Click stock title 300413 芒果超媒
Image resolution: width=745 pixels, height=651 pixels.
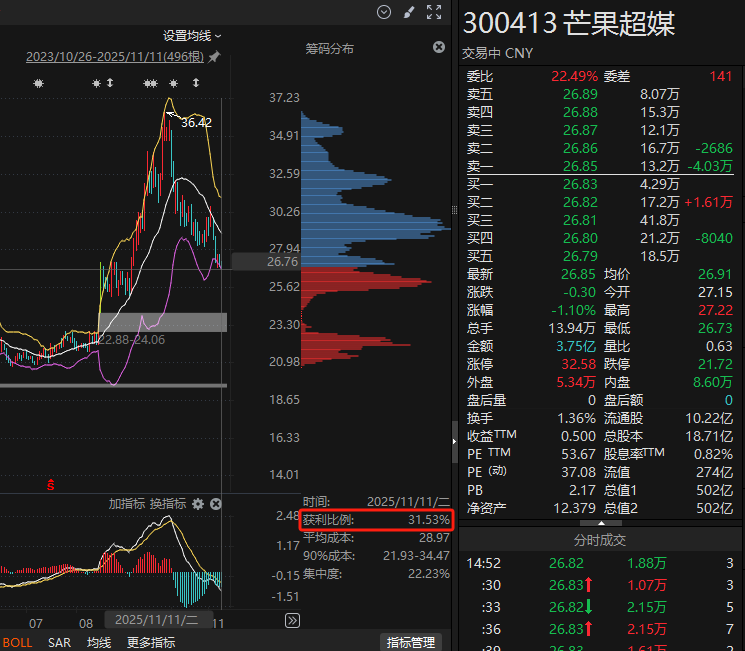[x=569, y=23]
